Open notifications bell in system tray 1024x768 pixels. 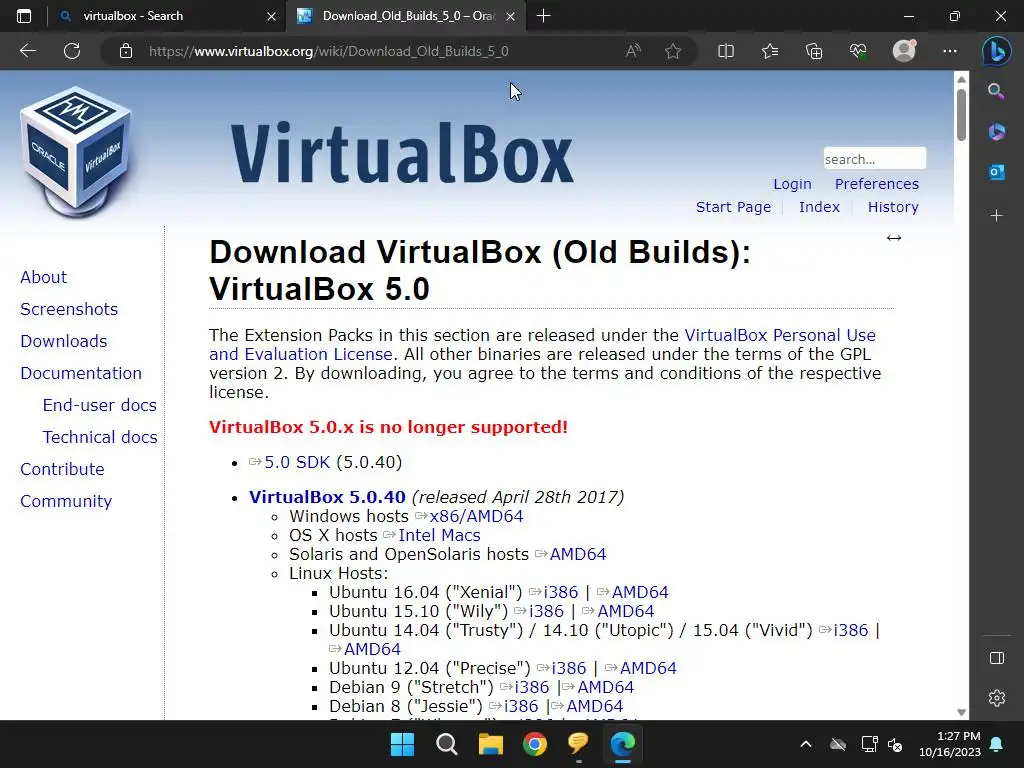[997, 744]
